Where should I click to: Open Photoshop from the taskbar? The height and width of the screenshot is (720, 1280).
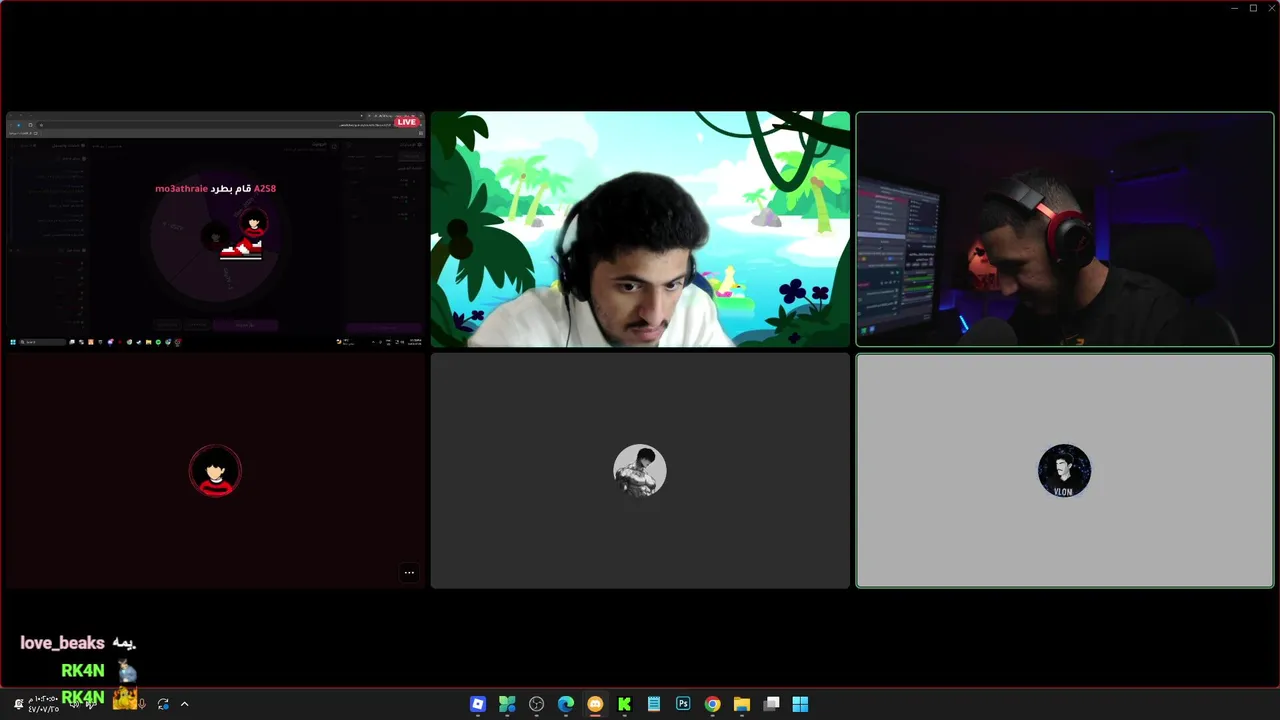coord(683,704)
